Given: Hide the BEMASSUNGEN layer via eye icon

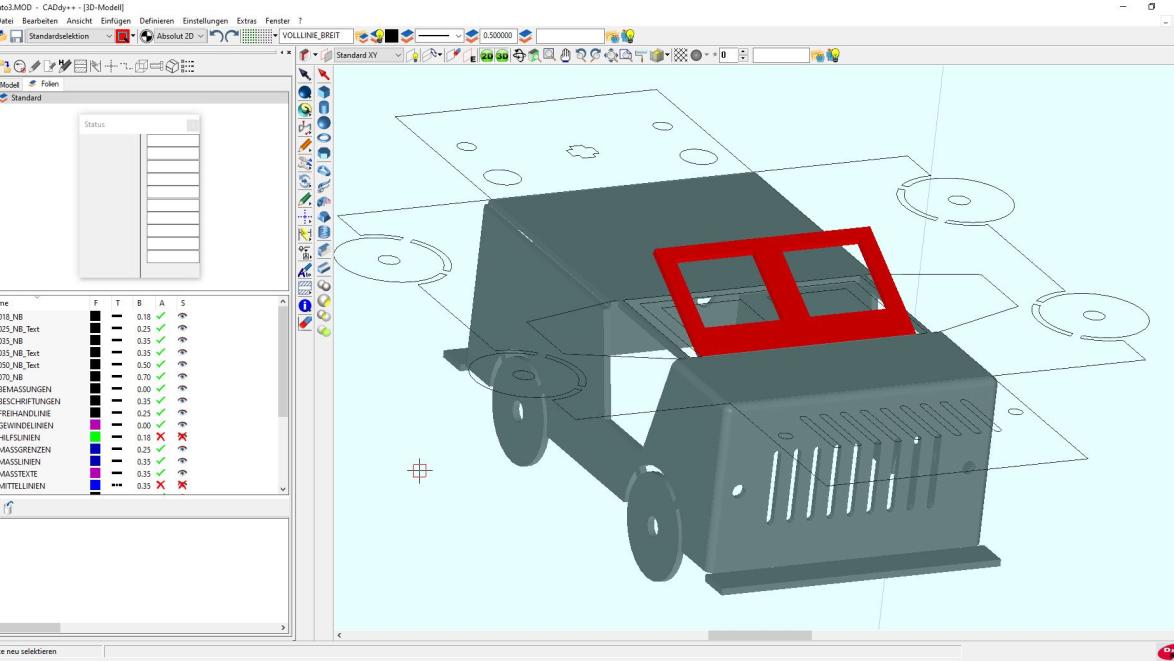Looking at the screenshot, I should point(182,389).
